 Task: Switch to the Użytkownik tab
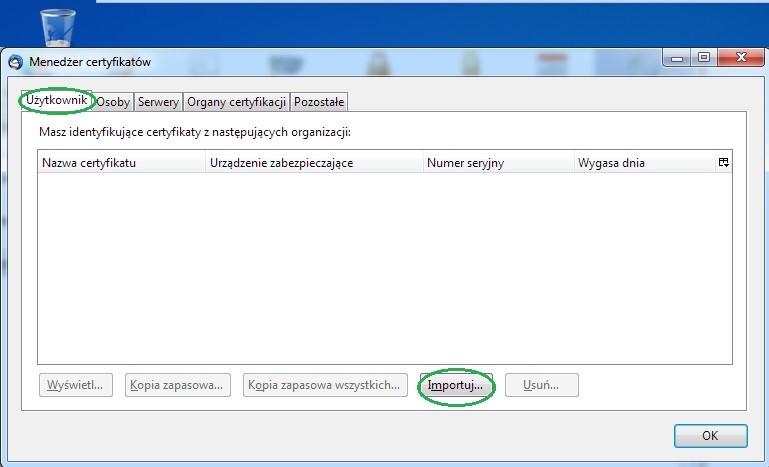pos(57,101)
